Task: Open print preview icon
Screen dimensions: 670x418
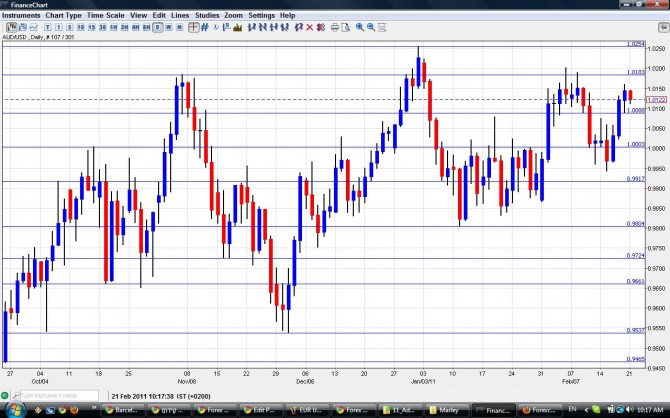Action: [x=346, y=27]
